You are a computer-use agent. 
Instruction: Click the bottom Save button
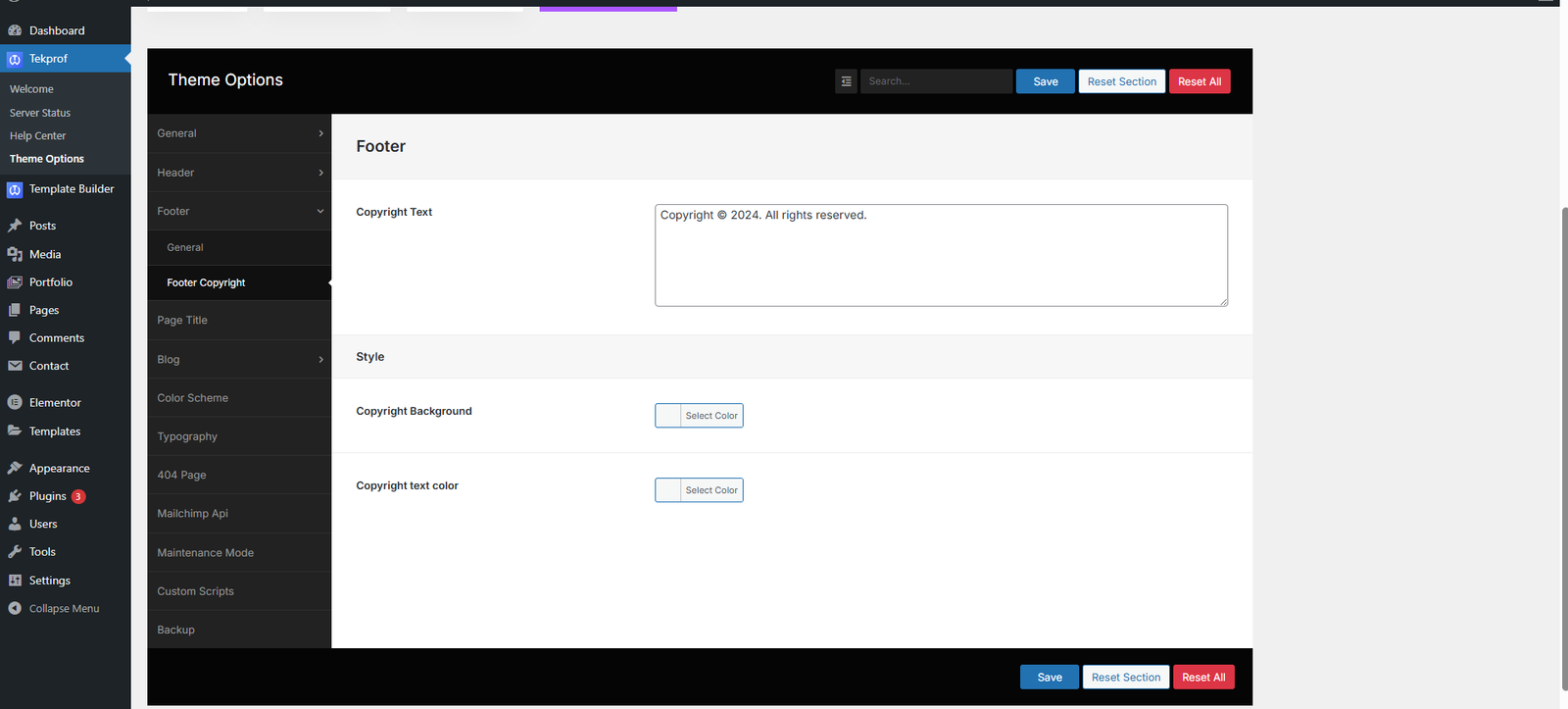pos(1050,678)
